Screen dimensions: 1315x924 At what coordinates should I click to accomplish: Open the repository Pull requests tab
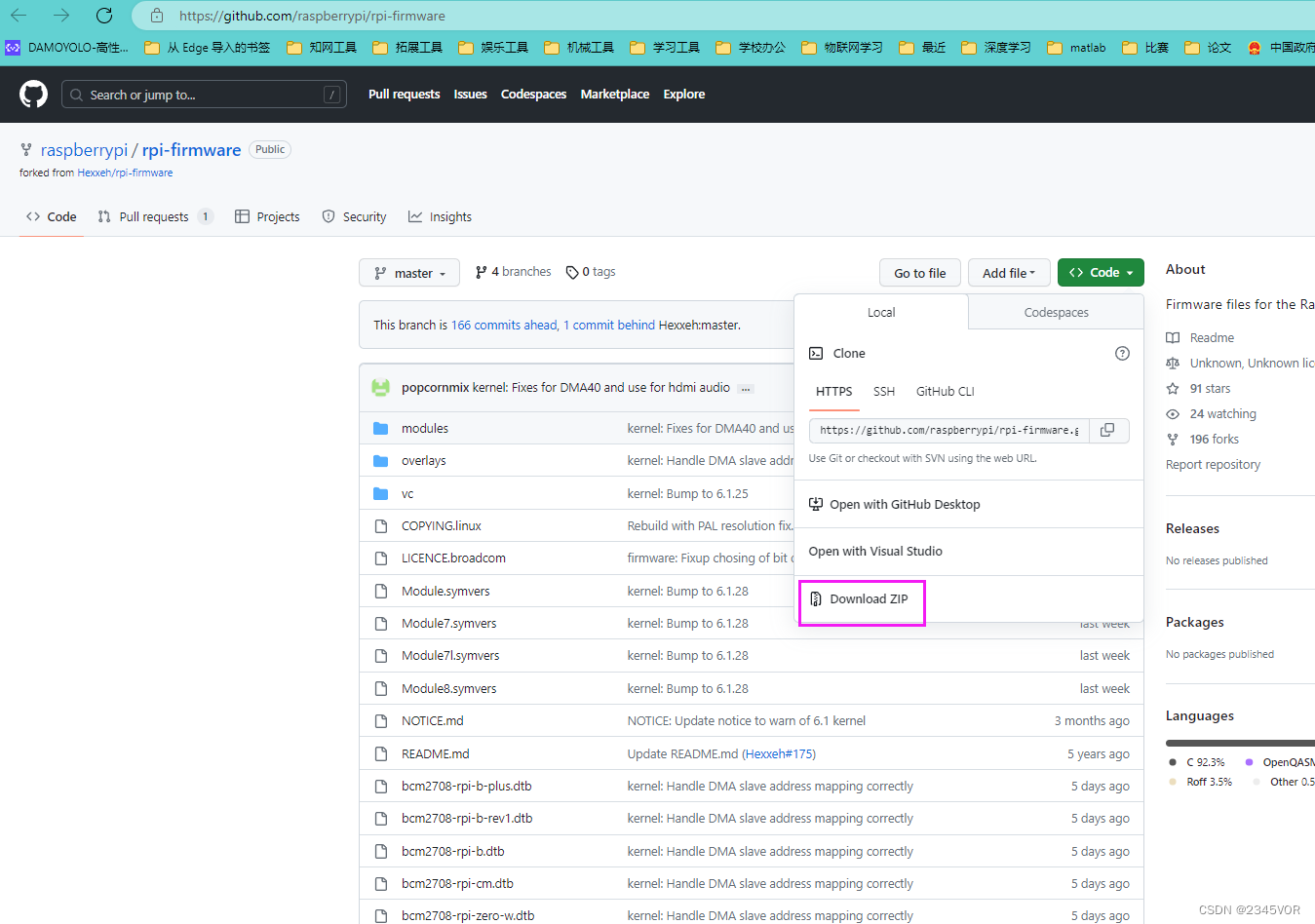(155, 216)
